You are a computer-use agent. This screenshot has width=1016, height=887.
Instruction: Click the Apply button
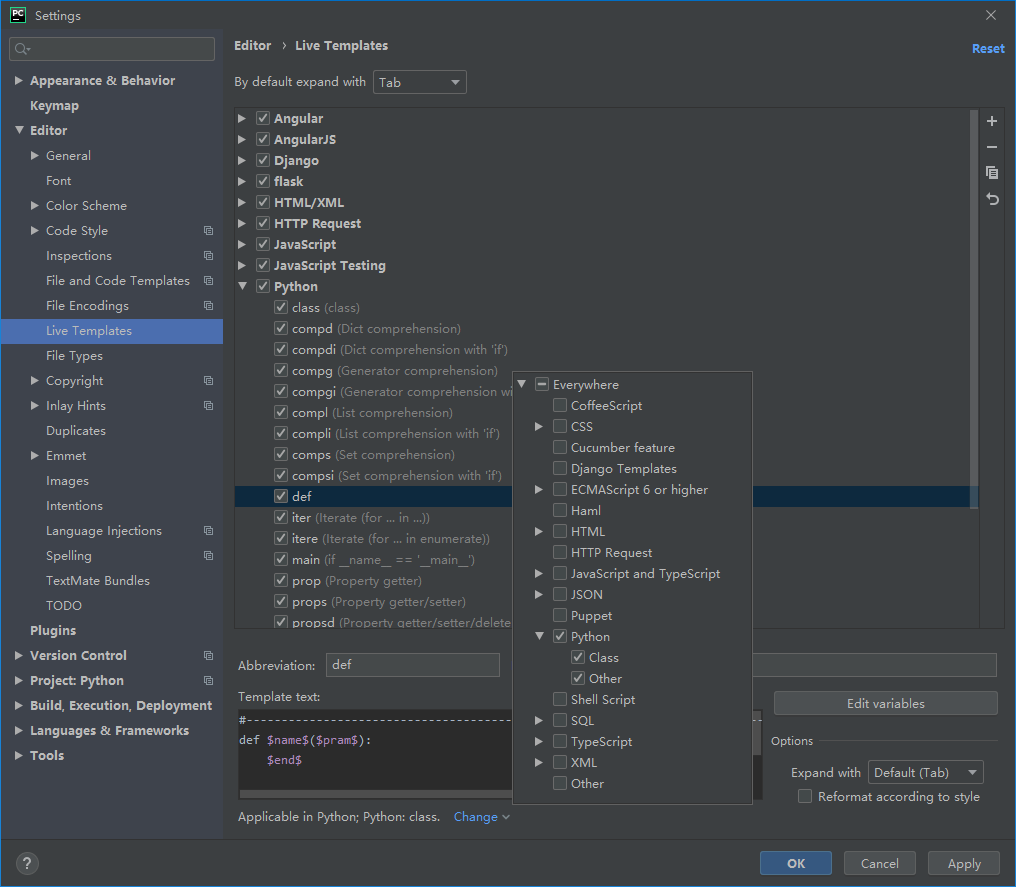tap(964, 863)
